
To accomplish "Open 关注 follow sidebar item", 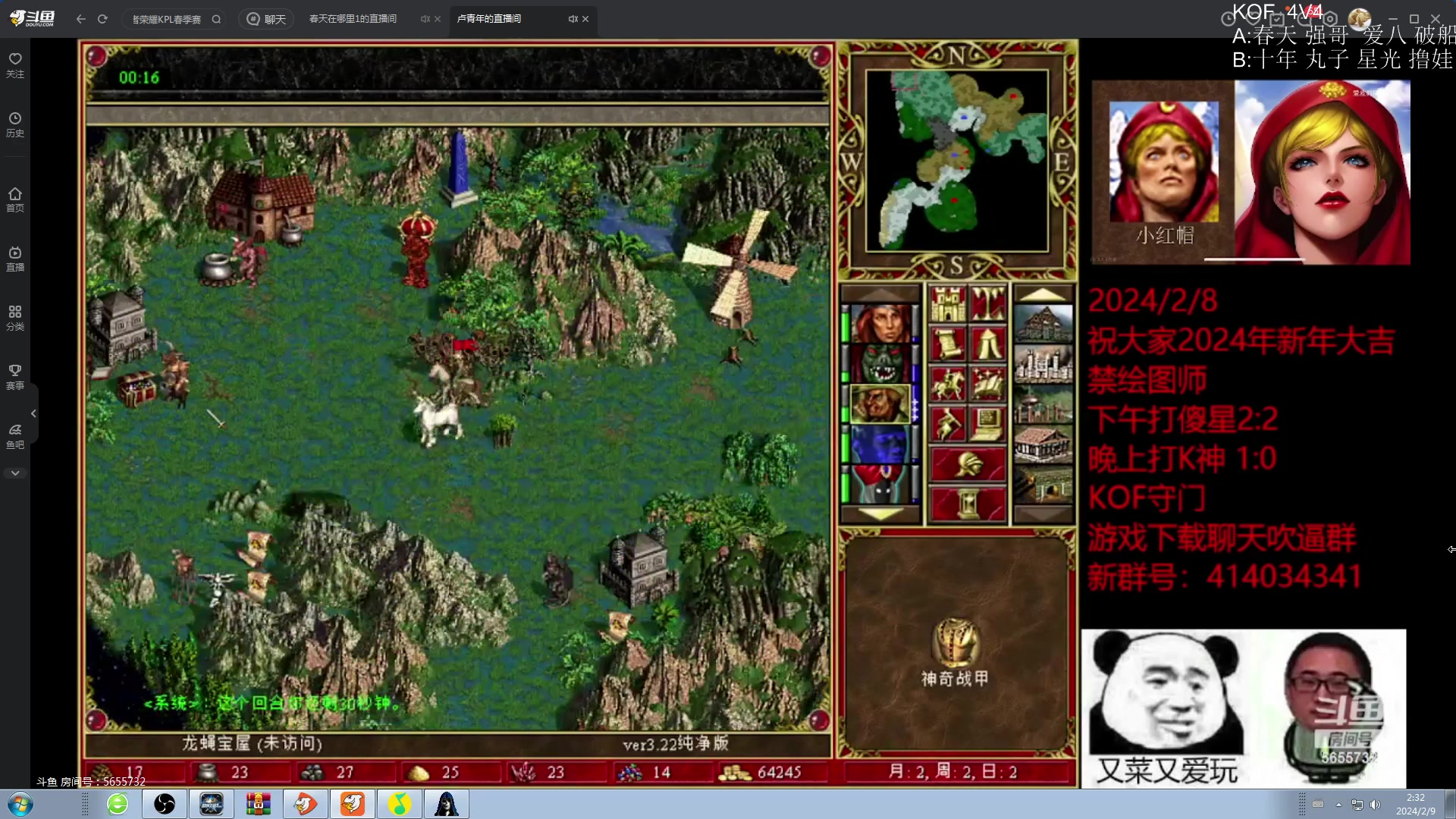I will (15, 65).
